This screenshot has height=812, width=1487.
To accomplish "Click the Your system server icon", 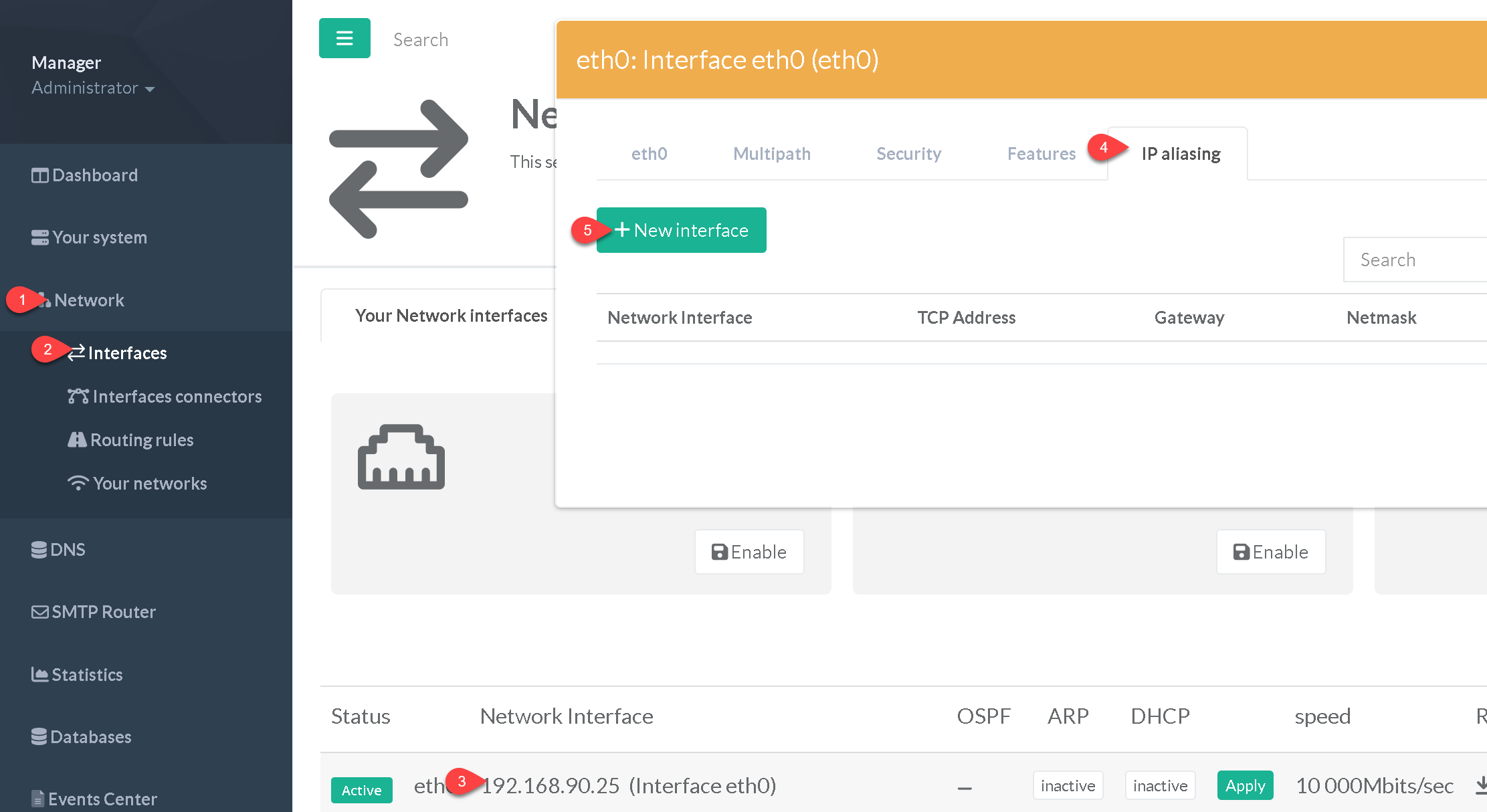I will click(x=39, y=237).
